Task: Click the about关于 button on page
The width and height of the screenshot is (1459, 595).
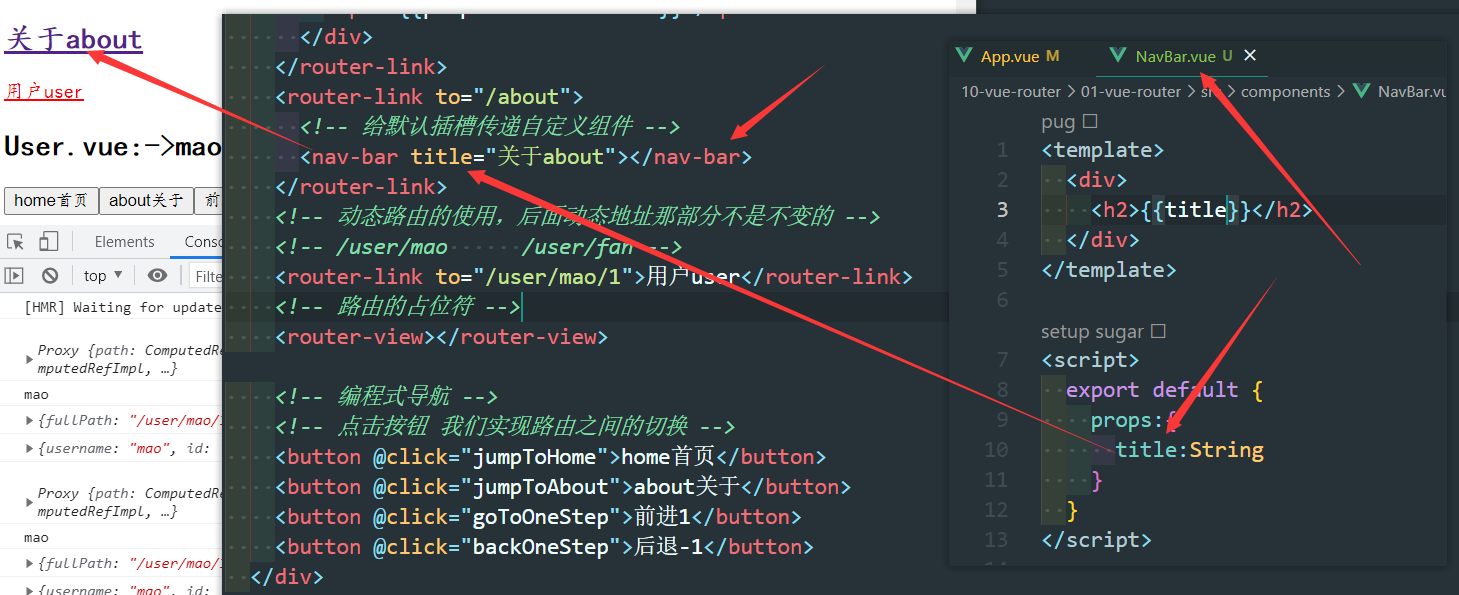Action: coord(146,201)
